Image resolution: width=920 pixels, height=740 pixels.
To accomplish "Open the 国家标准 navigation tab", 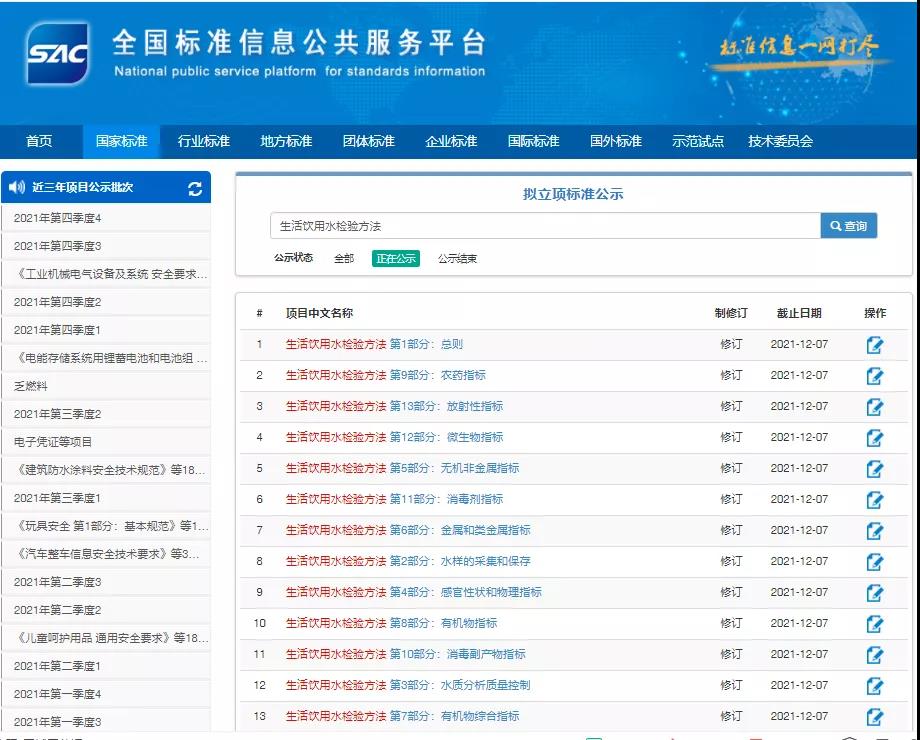I will point(121,141).
